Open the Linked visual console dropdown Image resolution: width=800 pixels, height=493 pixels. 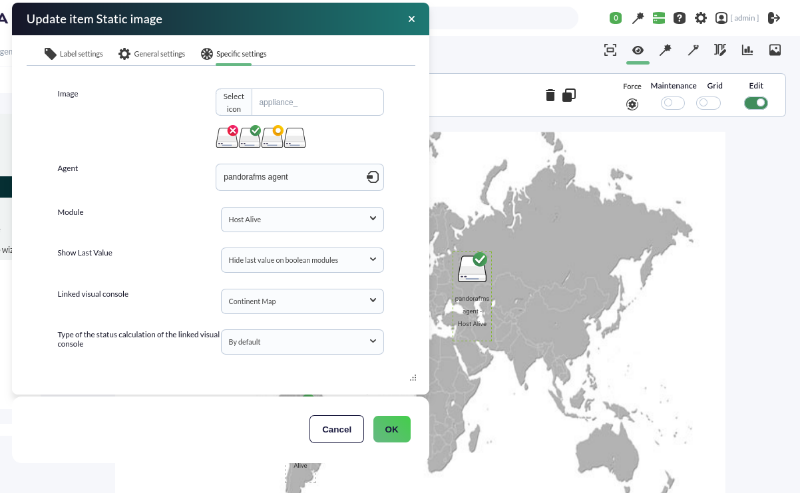click(x=302, y=301)
